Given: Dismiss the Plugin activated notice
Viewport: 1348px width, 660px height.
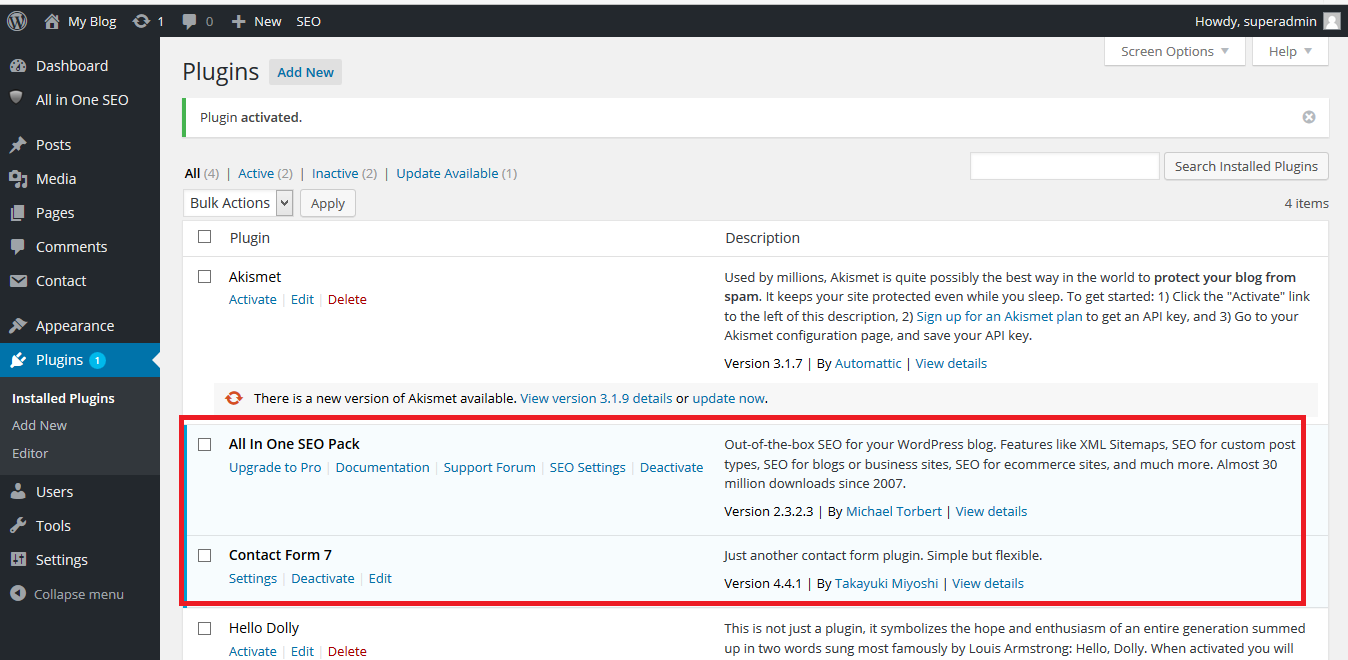Looking at the screenshot, I should pyautogui.click(x=1309, y=117).
